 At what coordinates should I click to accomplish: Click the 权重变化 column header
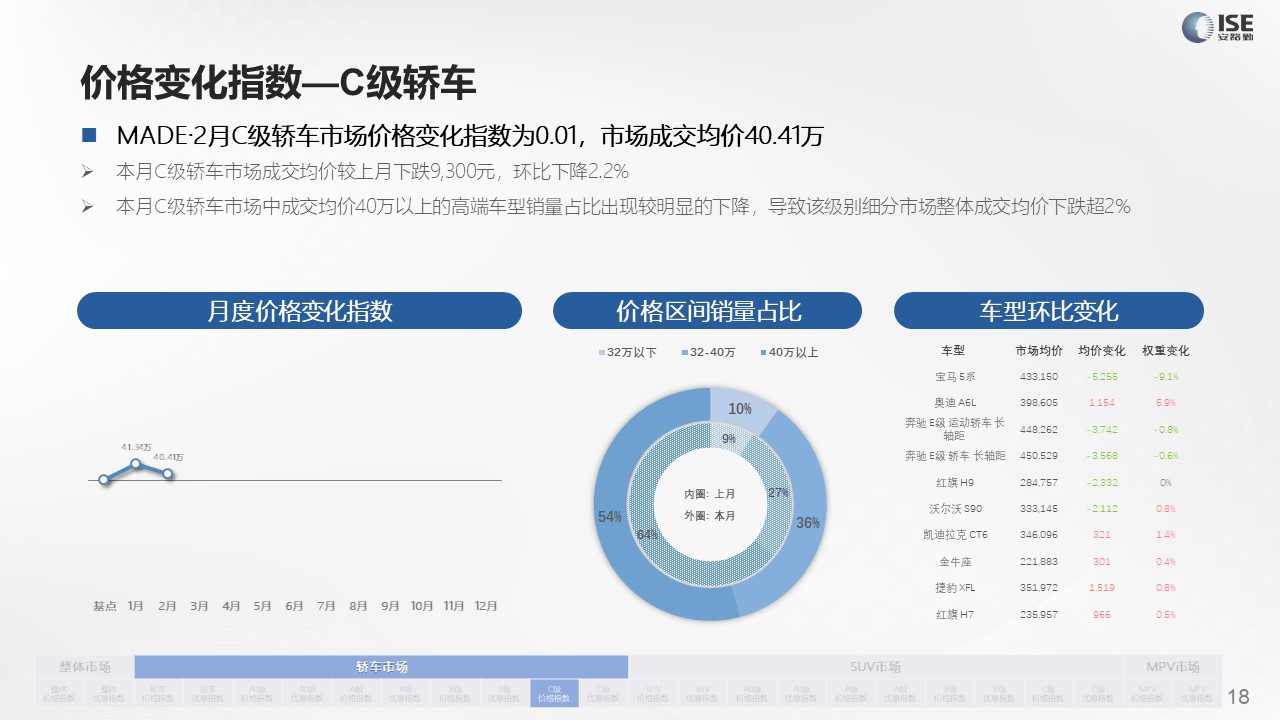coord(1166,351)
